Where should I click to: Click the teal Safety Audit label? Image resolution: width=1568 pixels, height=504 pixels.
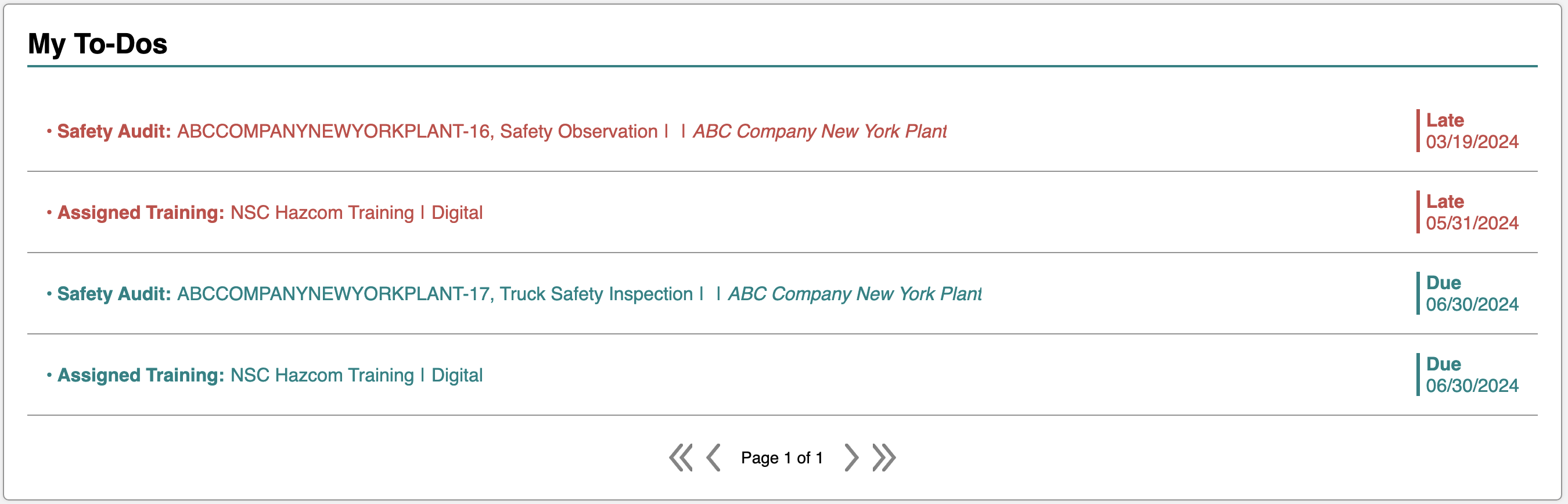coord(114,294)
